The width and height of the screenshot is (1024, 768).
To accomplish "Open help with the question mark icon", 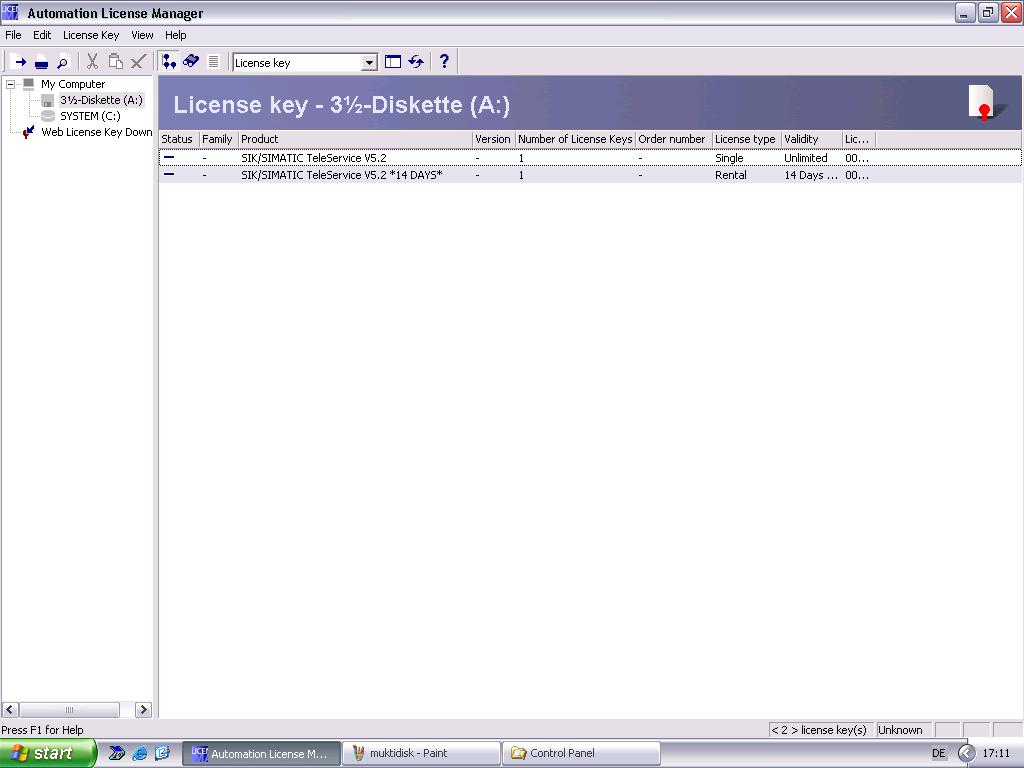I will click(x=444, y=62).
